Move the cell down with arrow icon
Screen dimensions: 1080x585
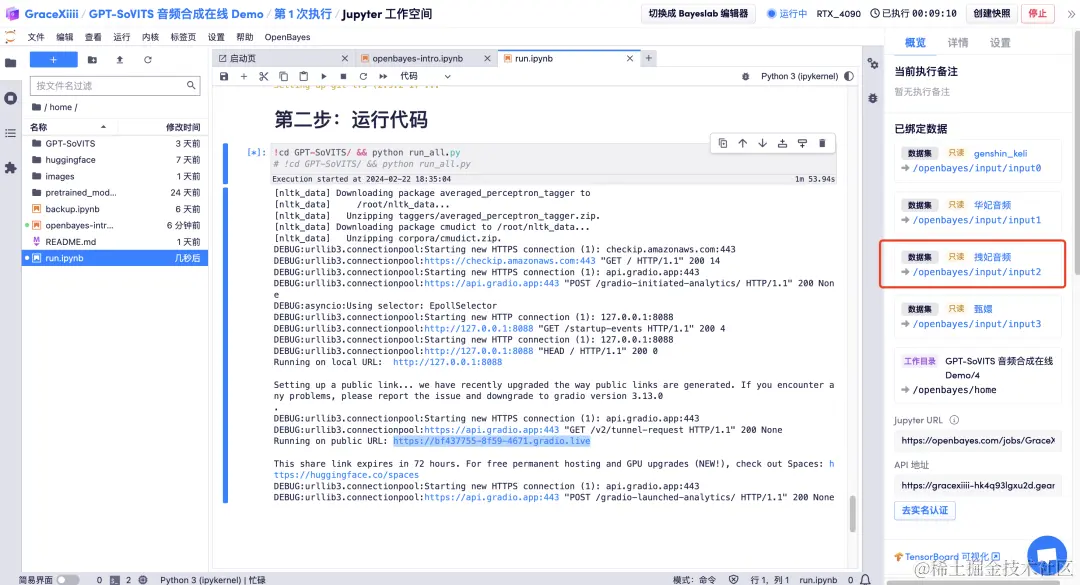click(762, 143)
